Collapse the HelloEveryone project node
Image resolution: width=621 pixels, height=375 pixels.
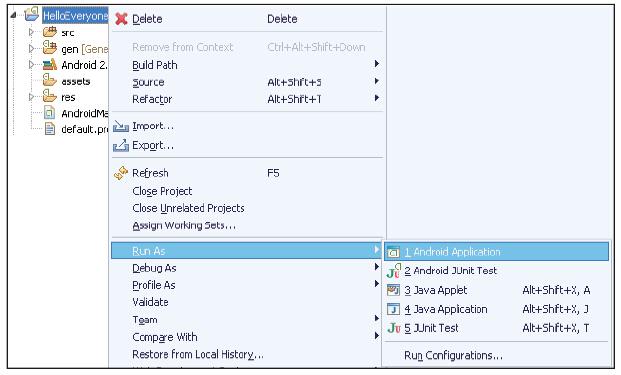click(x=13, y=15)
